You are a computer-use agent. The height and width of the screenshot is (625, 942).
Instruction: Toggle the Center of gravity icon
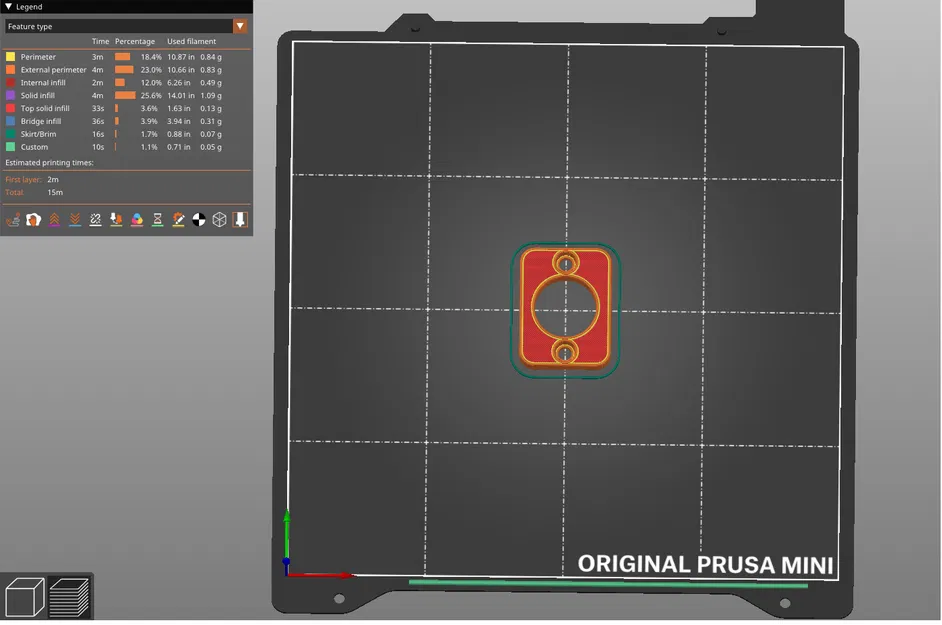[199, 220]
